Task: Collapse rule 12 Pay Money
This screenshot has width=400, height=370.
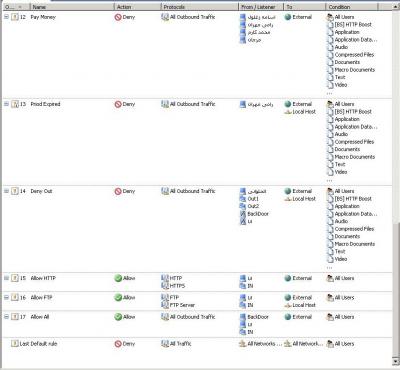Action: point(6,17)
